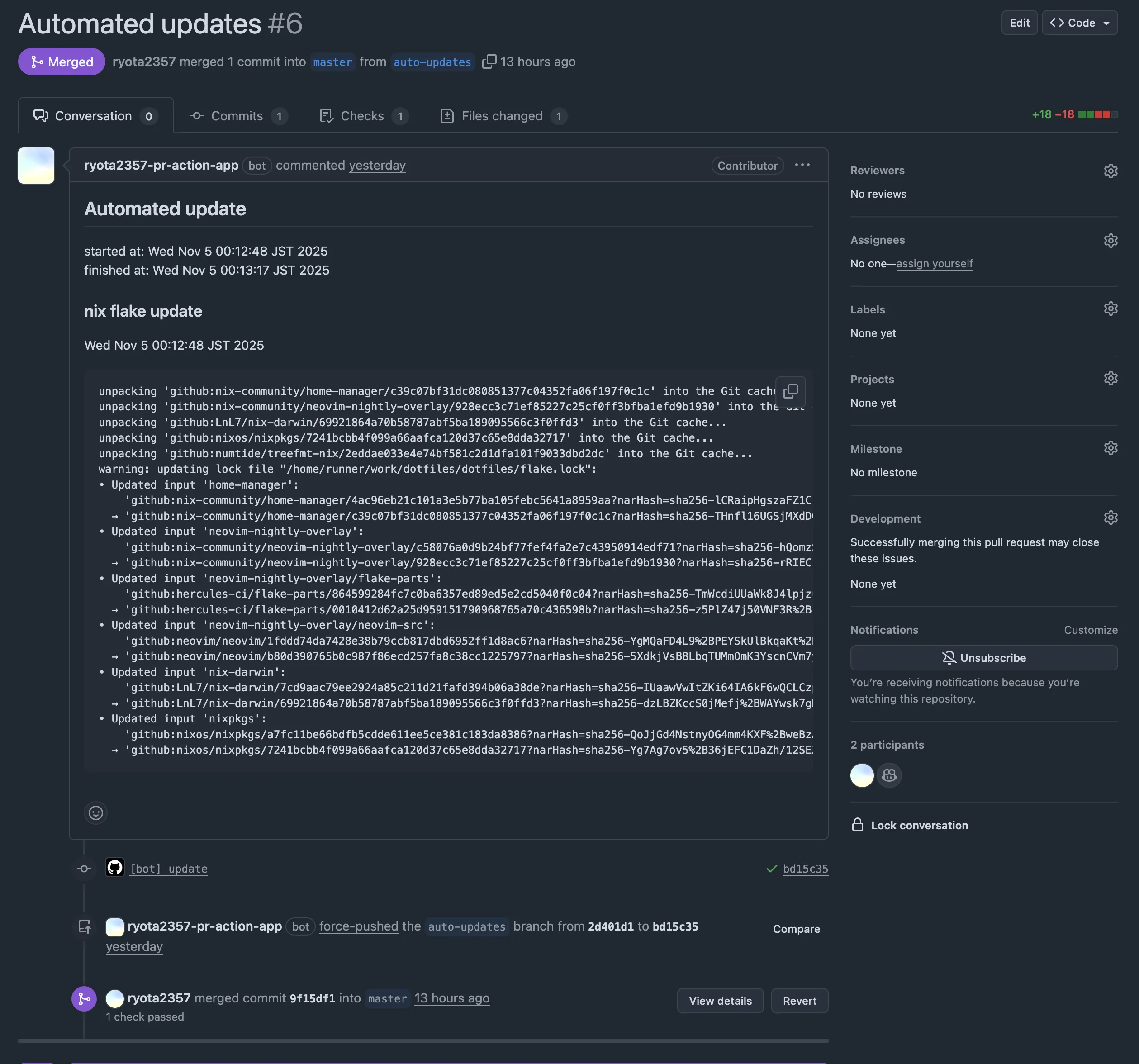
Task: Open commit bd15c35
Action: point(806,868)
